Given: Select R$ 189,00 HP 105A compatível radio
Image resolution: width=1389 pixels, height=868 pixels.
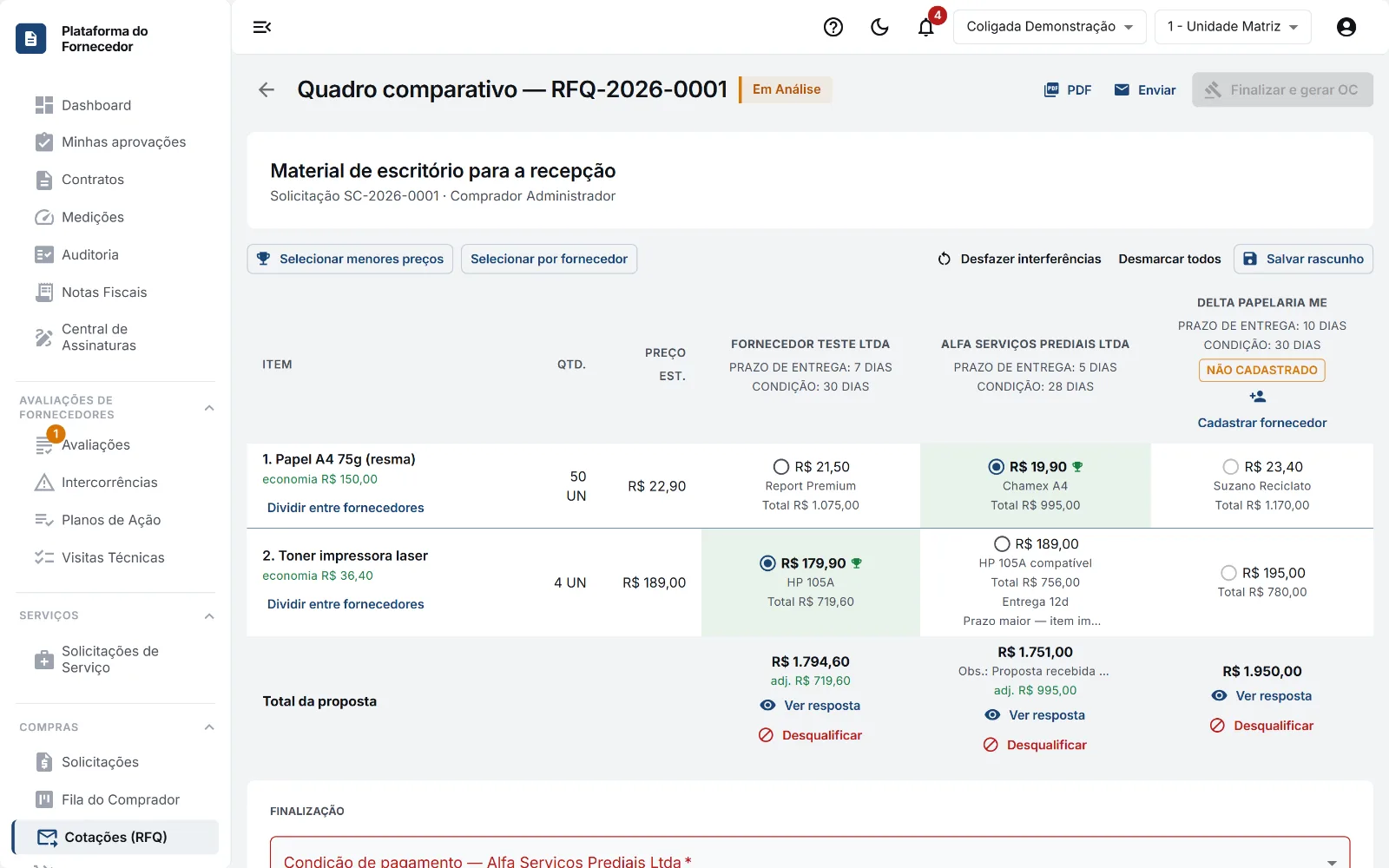Looking at the screenshot, I should (1002, 544).
